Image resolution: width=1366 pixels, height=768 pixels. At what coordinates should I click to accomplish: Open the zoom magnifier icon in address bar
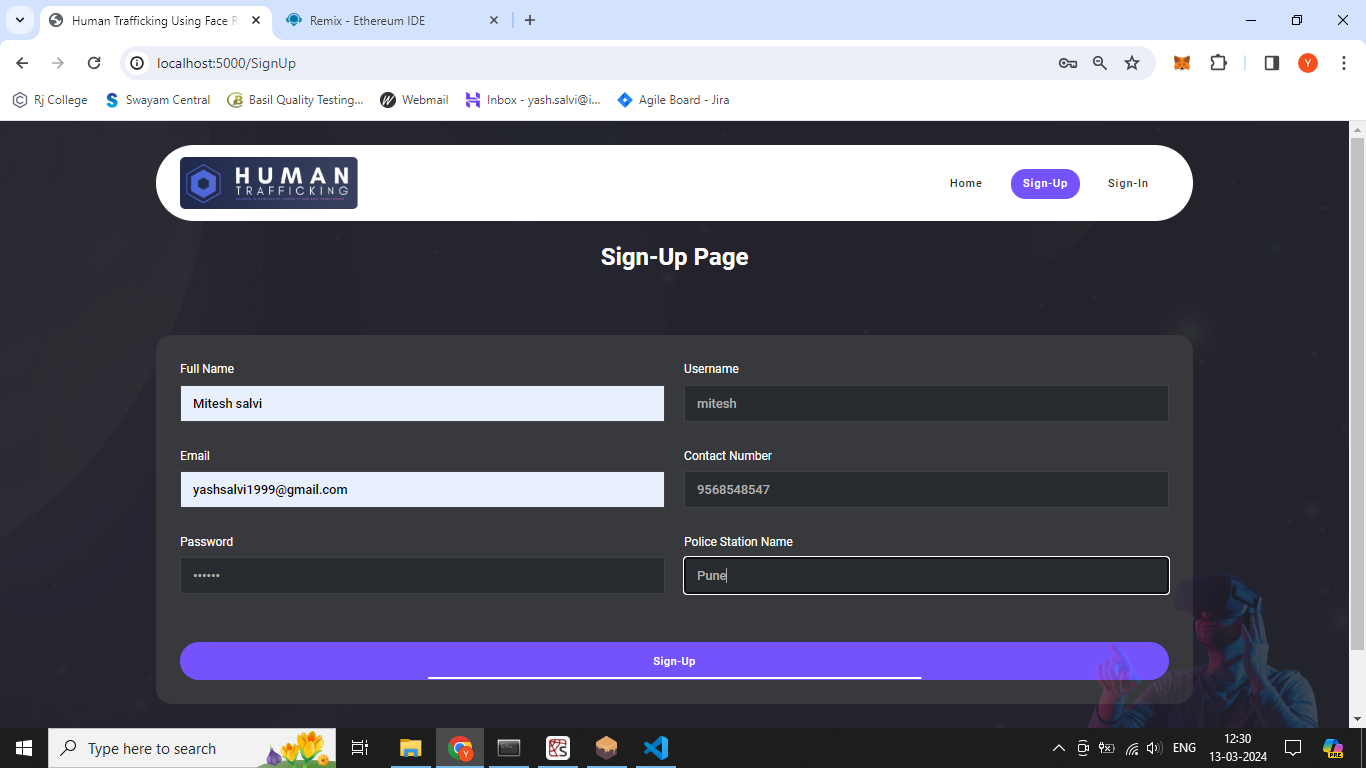pyautogui.click(x=1100, y=63)
